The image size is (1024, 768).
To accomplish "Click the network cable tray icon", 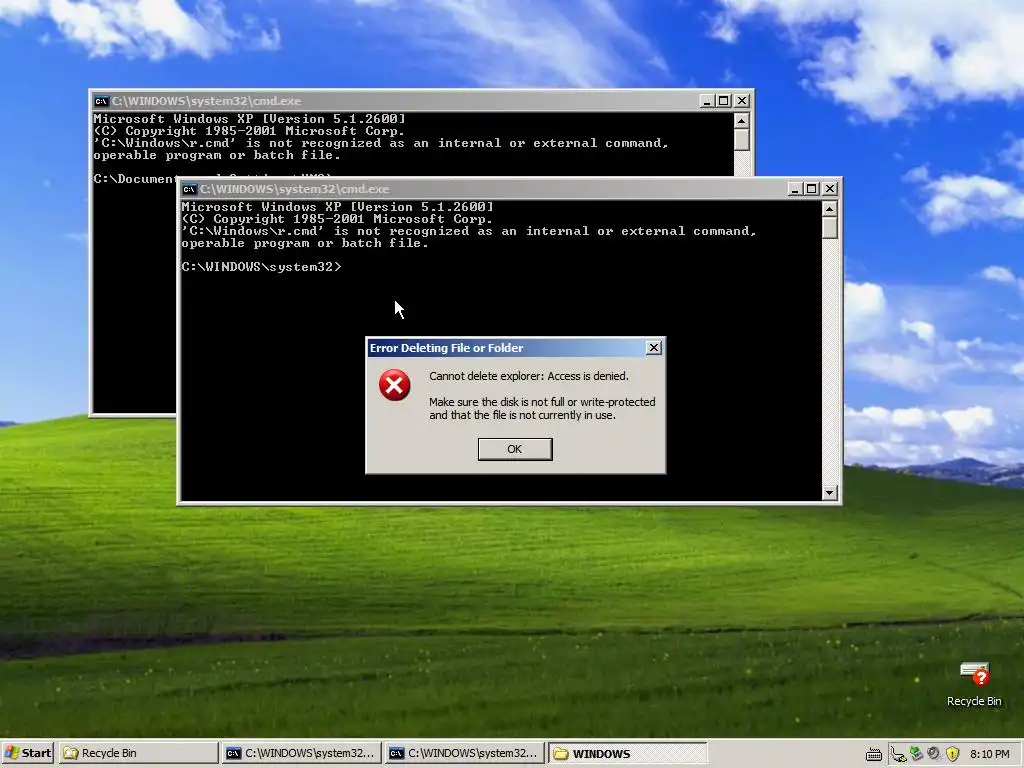I will click(898, 754).
